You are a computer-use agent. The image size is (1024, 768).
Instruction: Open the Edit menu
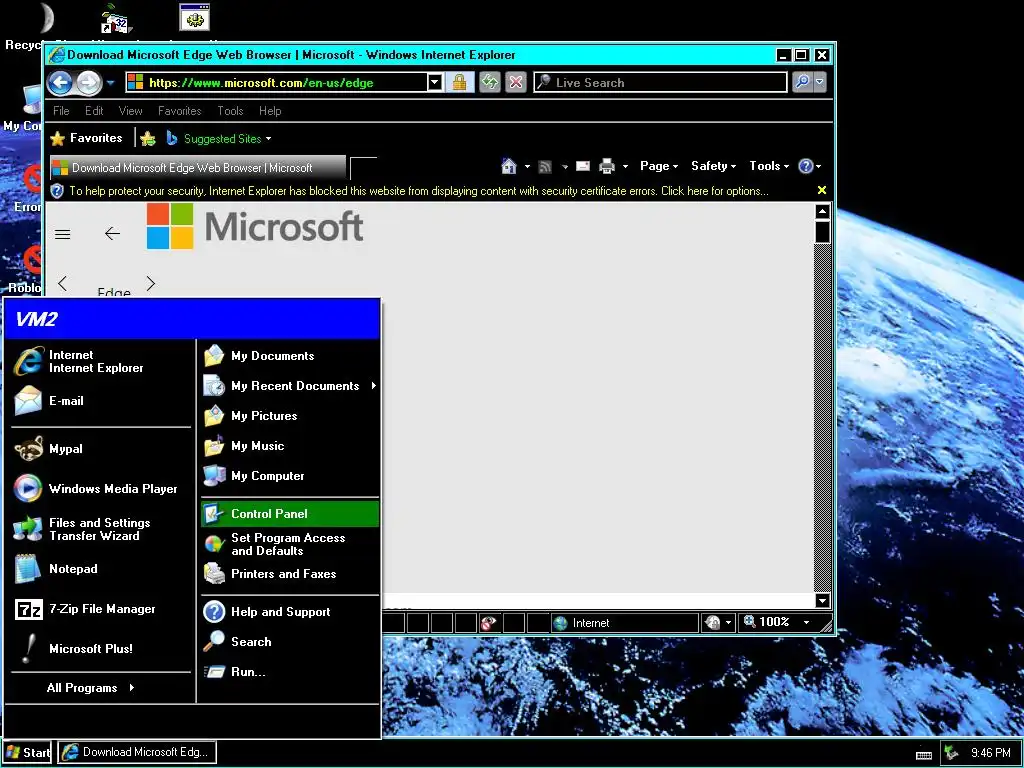point(94,111)
